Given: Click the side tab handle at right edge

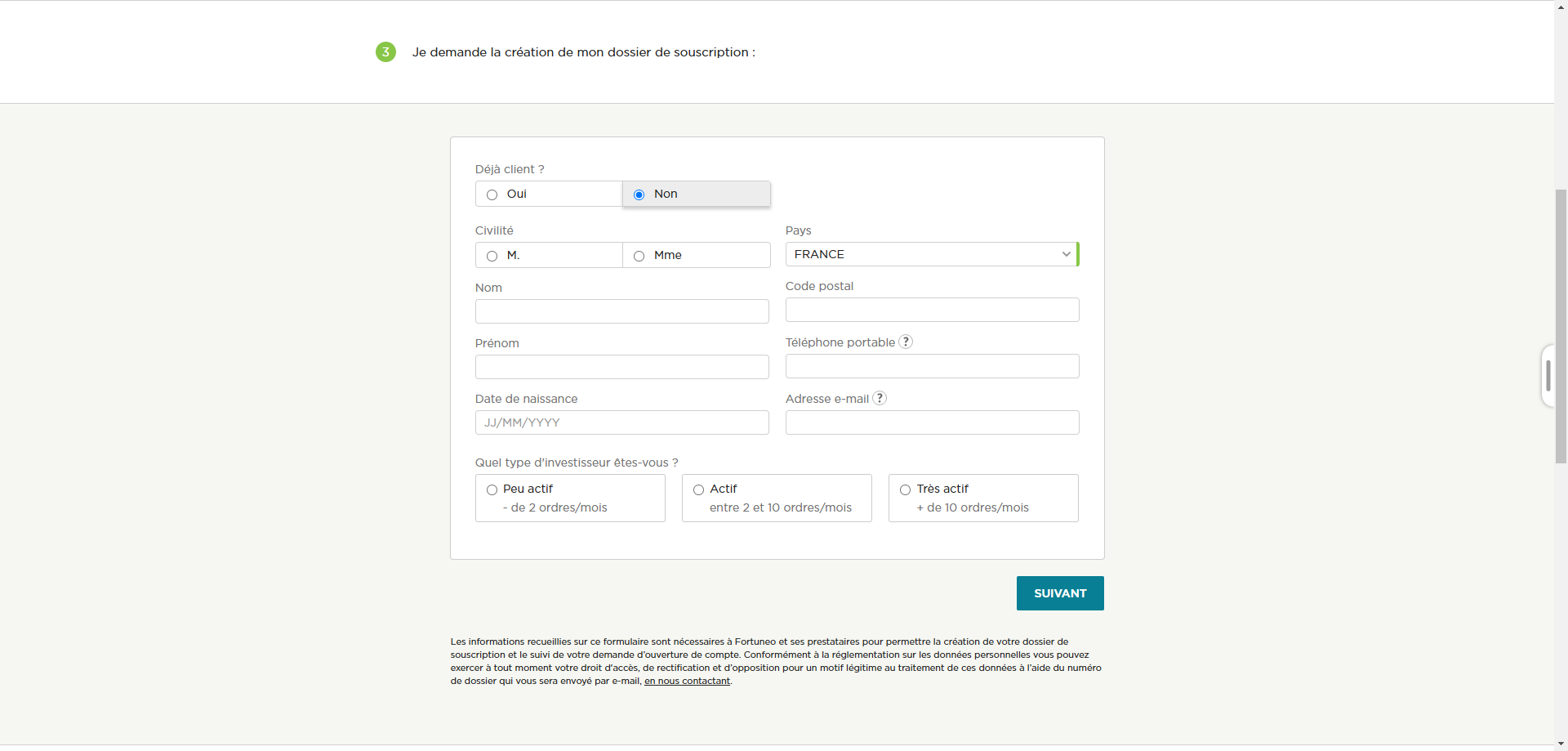Looking at the screenshot, I should click(x=1548, y=376).
